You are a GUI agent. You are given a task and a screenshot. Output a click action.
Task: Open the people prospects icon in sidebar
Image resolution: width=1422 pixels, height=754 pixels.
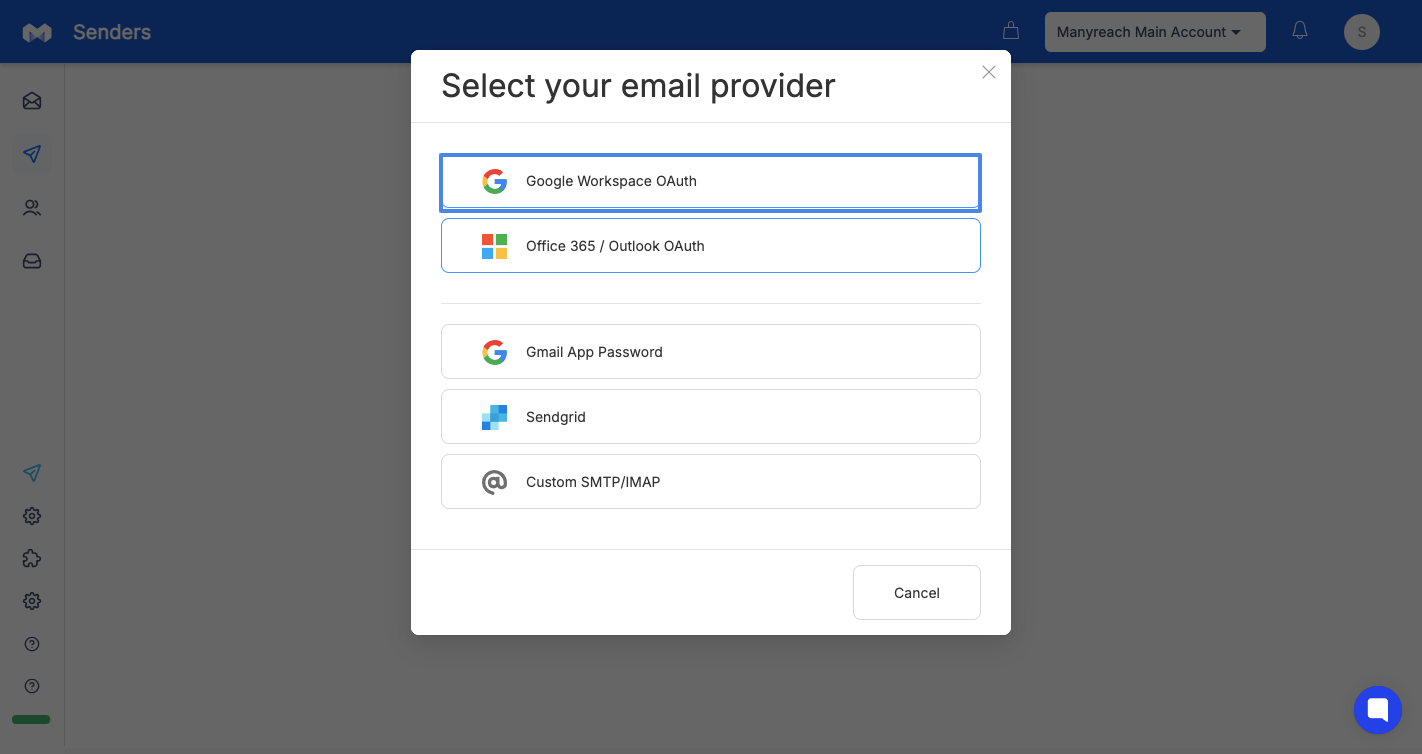coord(32,208)
